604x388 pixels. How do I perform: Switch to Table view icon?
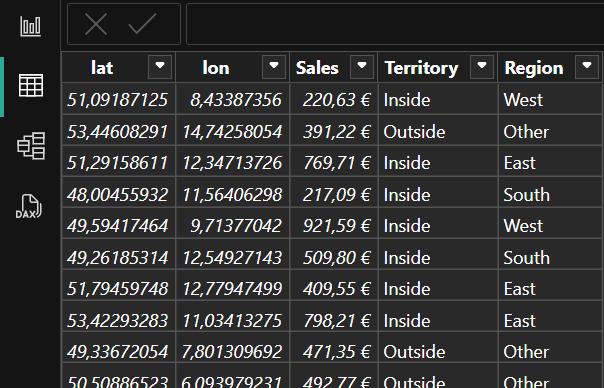(31, 85)
